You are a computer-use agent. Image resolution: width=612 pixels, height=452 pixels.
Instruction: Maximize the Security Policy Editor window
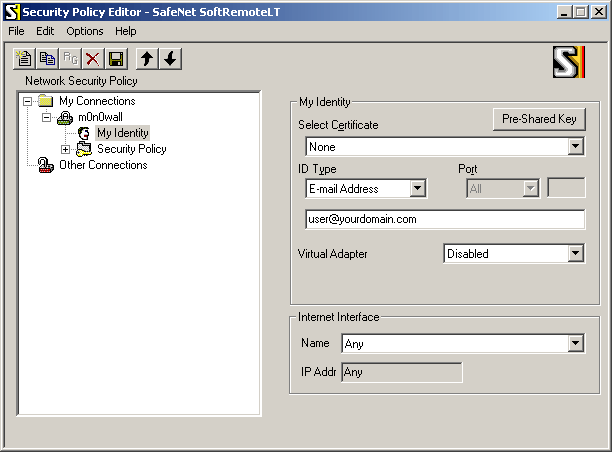(581, 12)
